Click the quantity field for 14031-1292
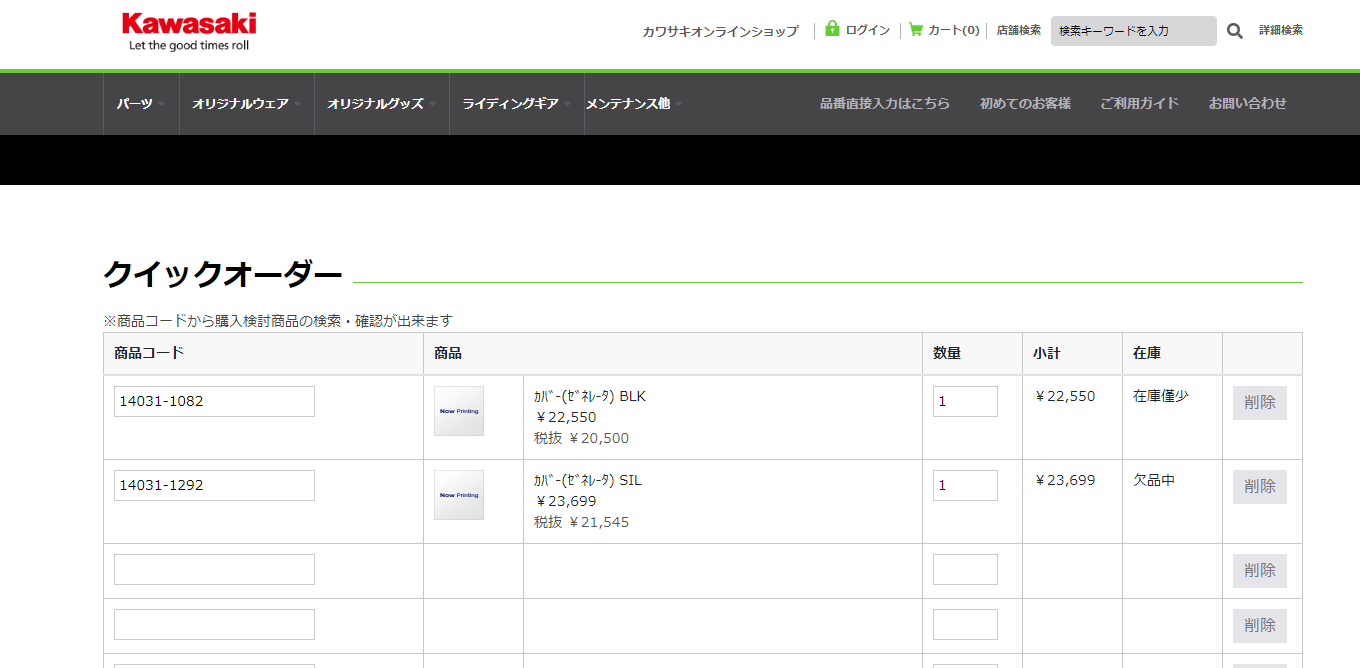1360x668 pixels. point(964,485)
